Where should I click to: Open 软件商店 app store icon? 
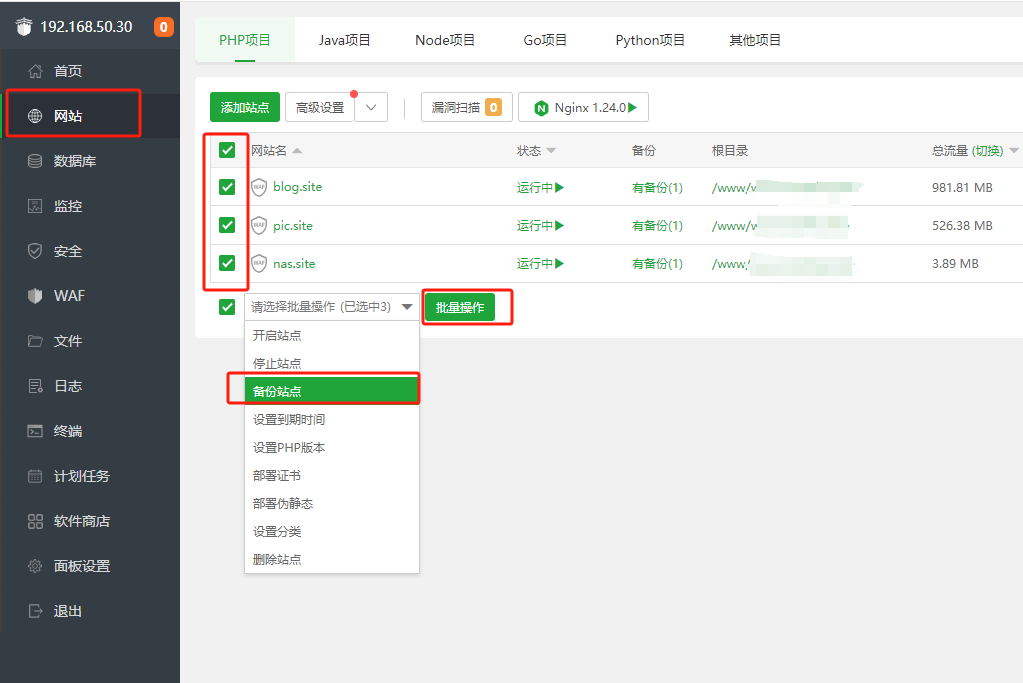(36, 521)
